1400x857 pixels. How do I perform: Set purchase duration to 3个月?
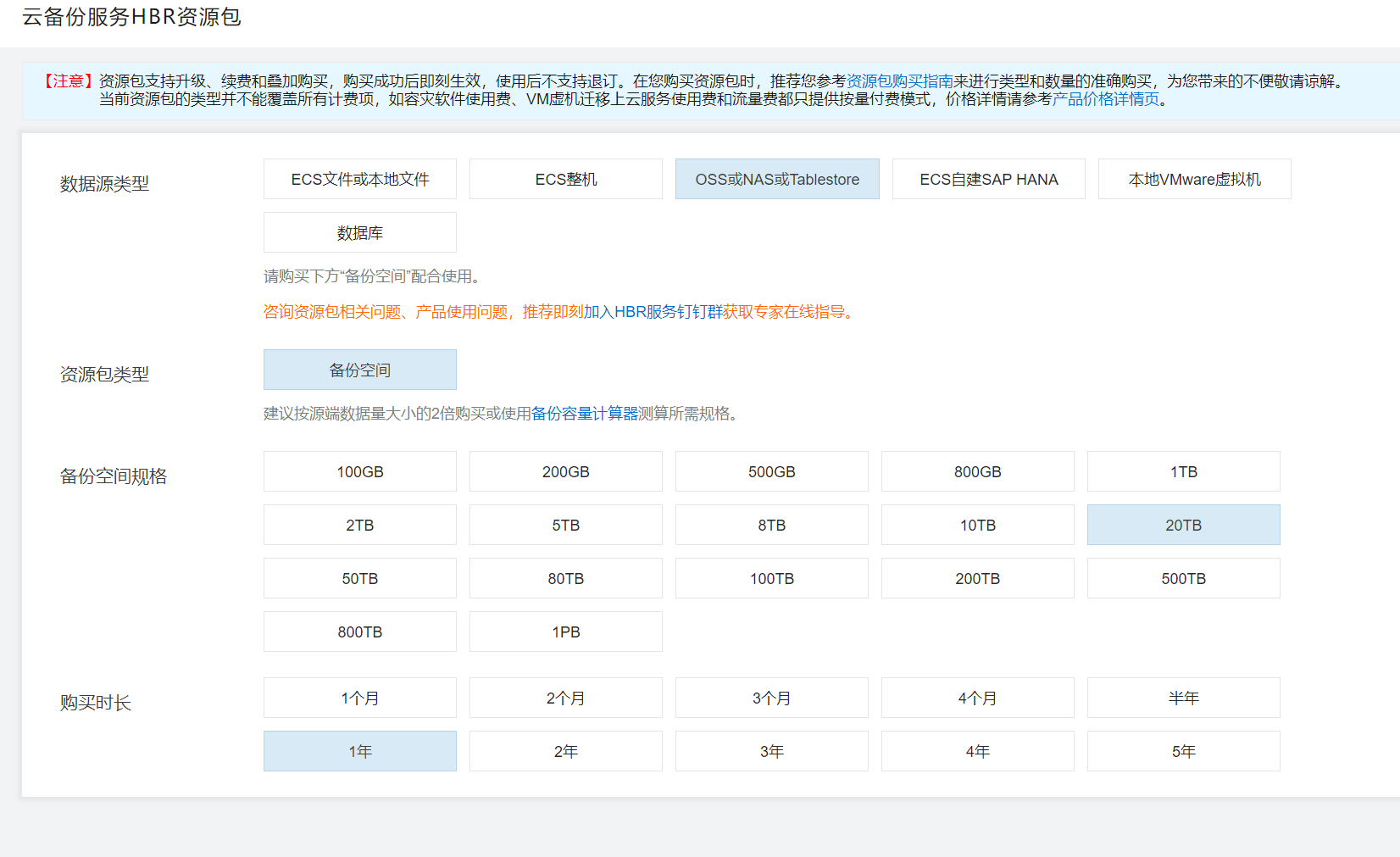click(772, 698)
